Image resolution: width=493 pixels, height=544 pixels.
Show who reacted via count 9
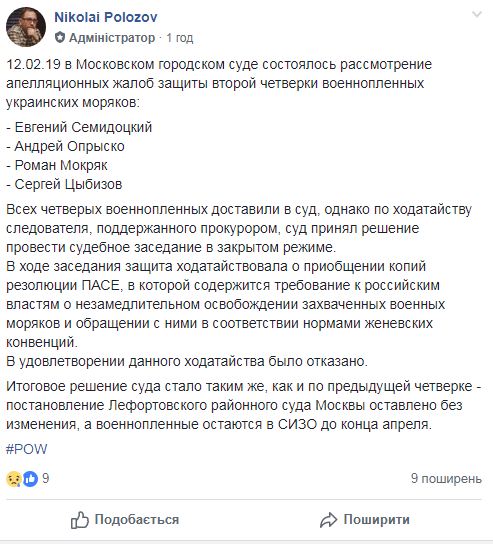click(45, 478)
